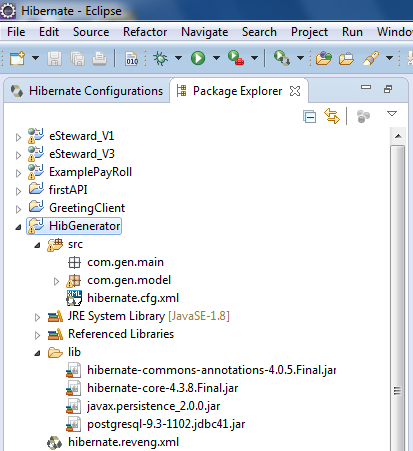
Task: Select postgresql-9.3-1102.jdbc41.jar
Action: click(x=166, y=424)
